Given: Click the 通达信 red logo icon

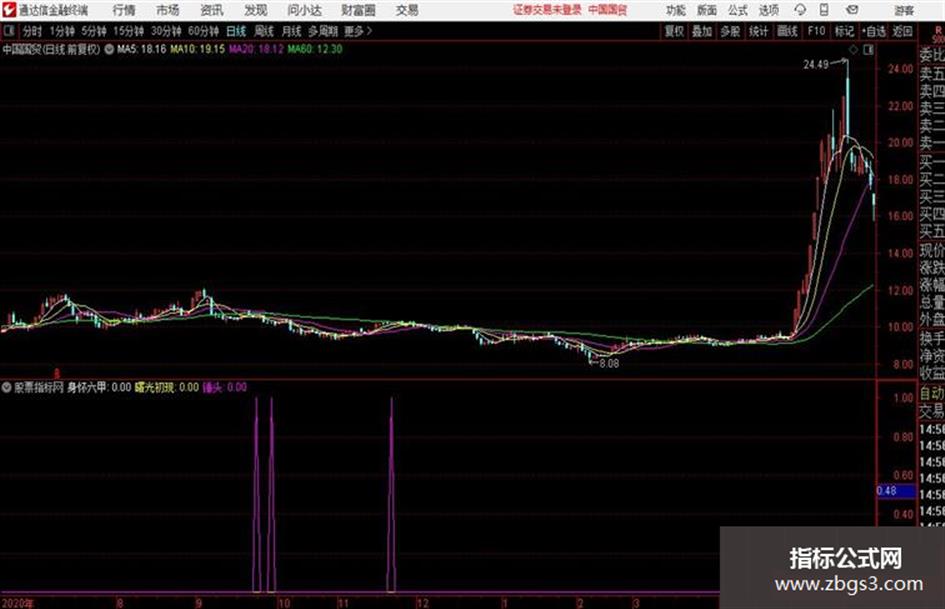Looking at the screenshot, I should coord(9,10).
